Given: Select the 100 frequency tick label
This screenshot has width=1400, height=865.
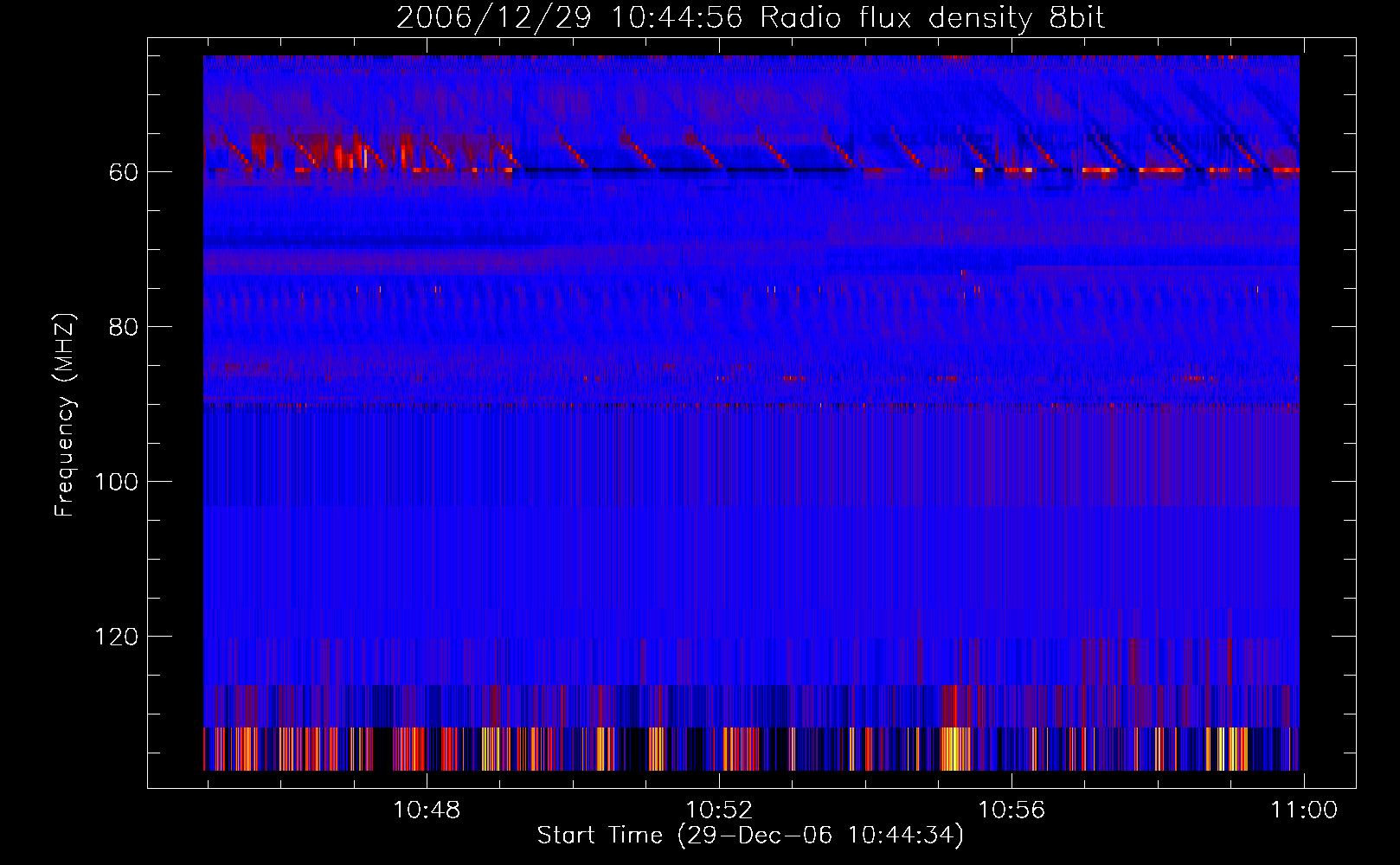Looking at the screenshot, I should [117, 482].
